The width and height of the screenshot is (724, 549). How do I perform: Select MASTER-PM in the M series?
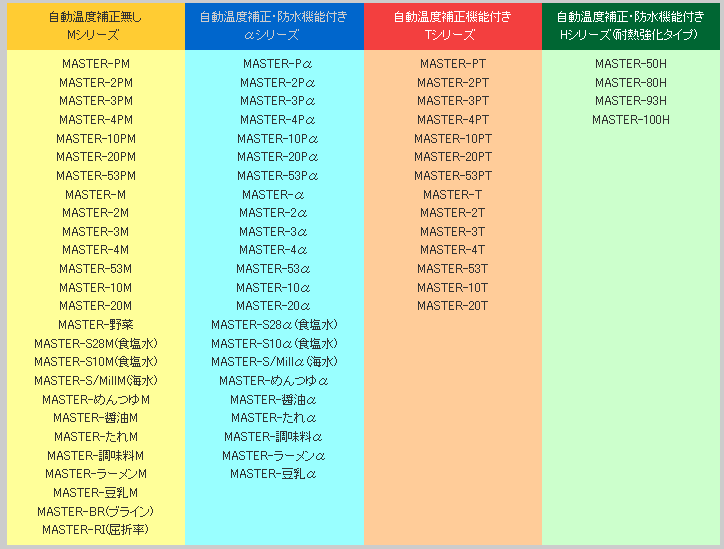click(x=96, y=64)
